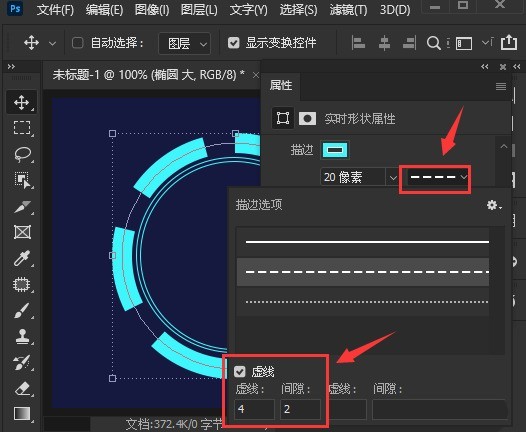
Task: Select the Move tool in the toolbox
Action: pos(21,102)
